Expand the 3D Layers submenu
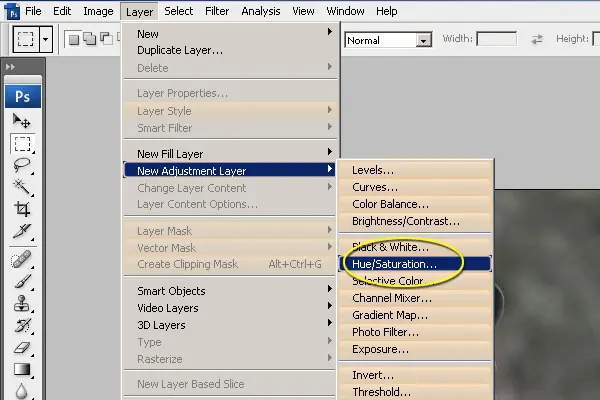This screenshot has height=400, width=600. (230, 325)
